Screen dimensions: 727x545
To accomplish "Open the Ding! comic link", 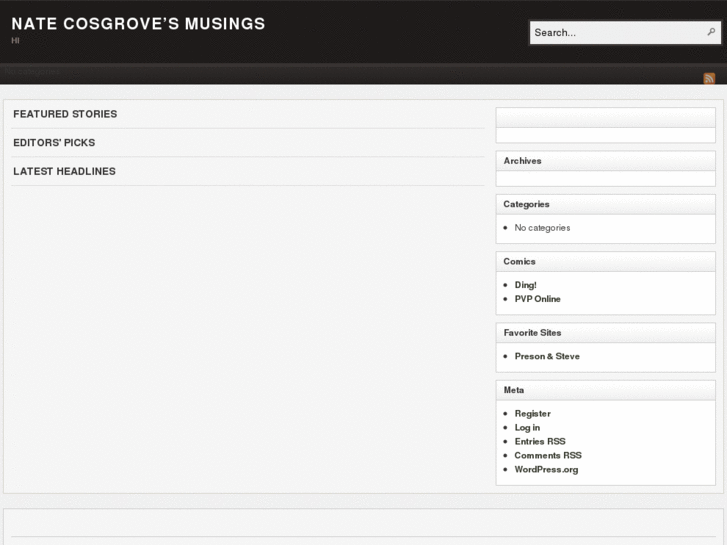I will pos(525,285).
